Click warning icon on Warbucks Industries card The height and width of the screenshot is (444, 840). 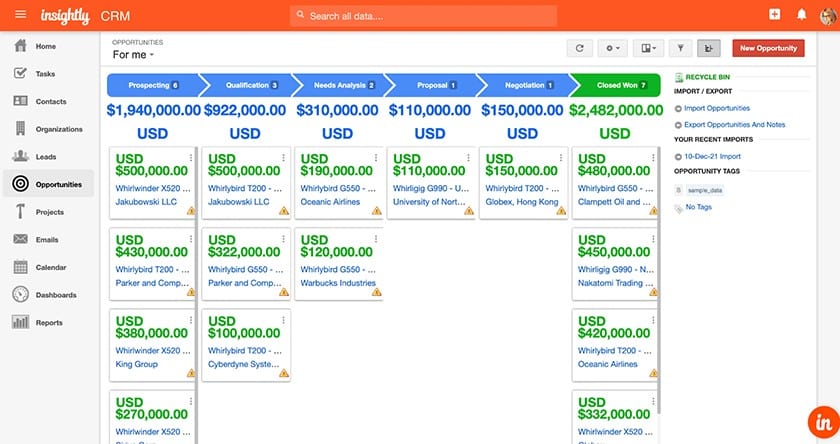click(377, 292)
